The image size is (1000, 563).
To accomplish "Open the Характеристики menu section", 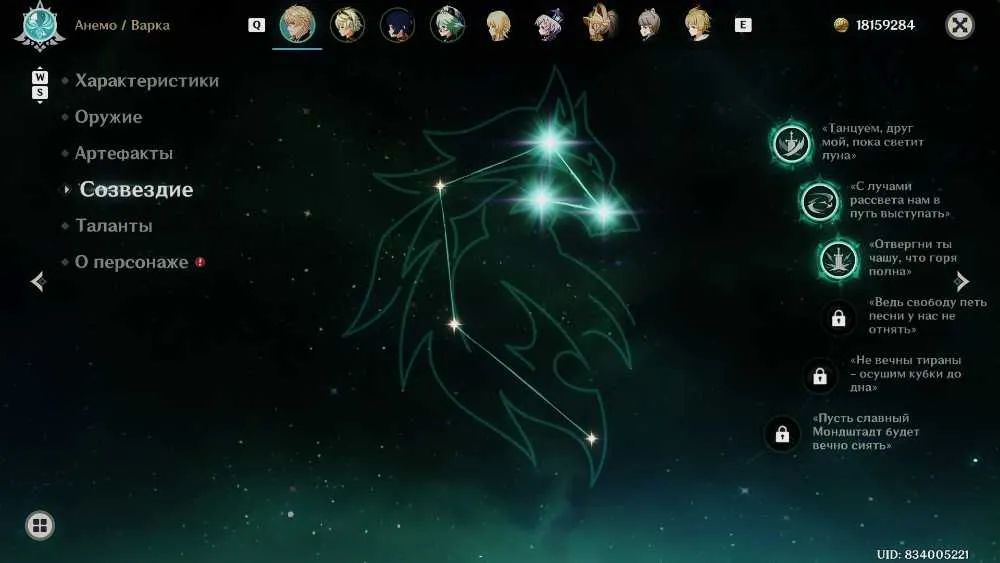I will (147, 81).
